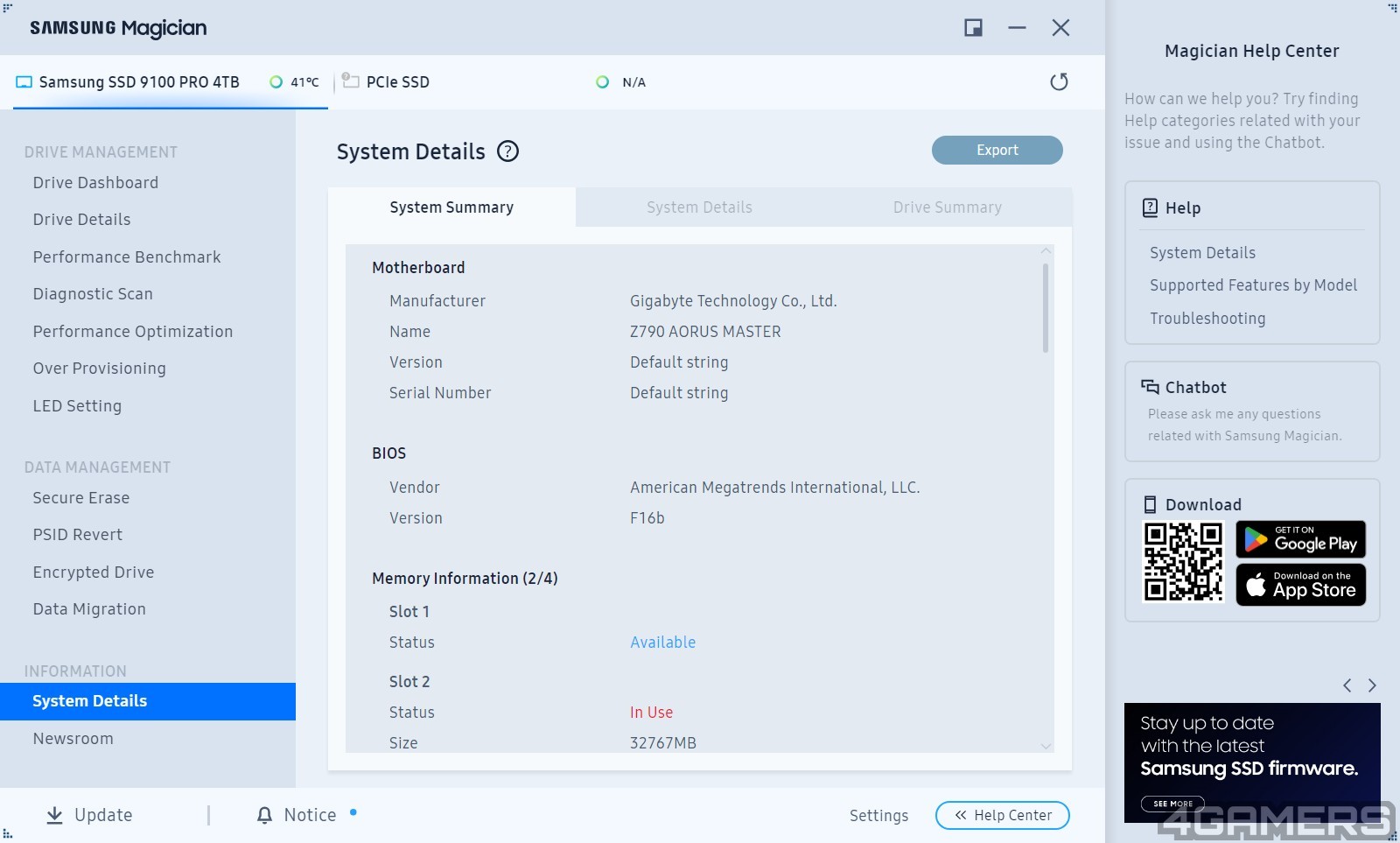Click the Slot 2 size '32767MB'
This screenshot has width=1400, height=843.
[x=663, y=742]
